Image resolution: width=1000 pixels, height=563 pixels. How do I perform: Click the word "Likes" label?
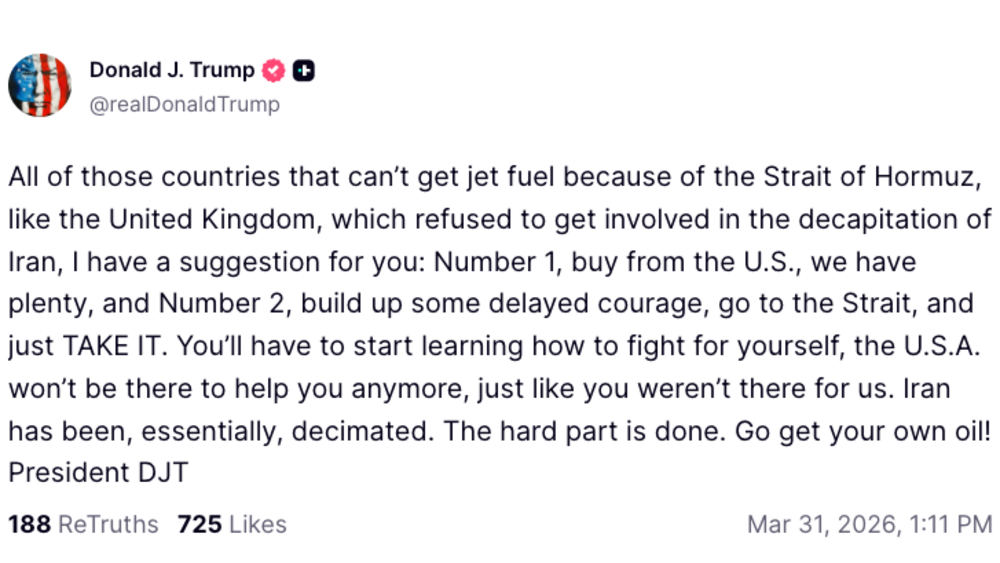tap(258, 524)
